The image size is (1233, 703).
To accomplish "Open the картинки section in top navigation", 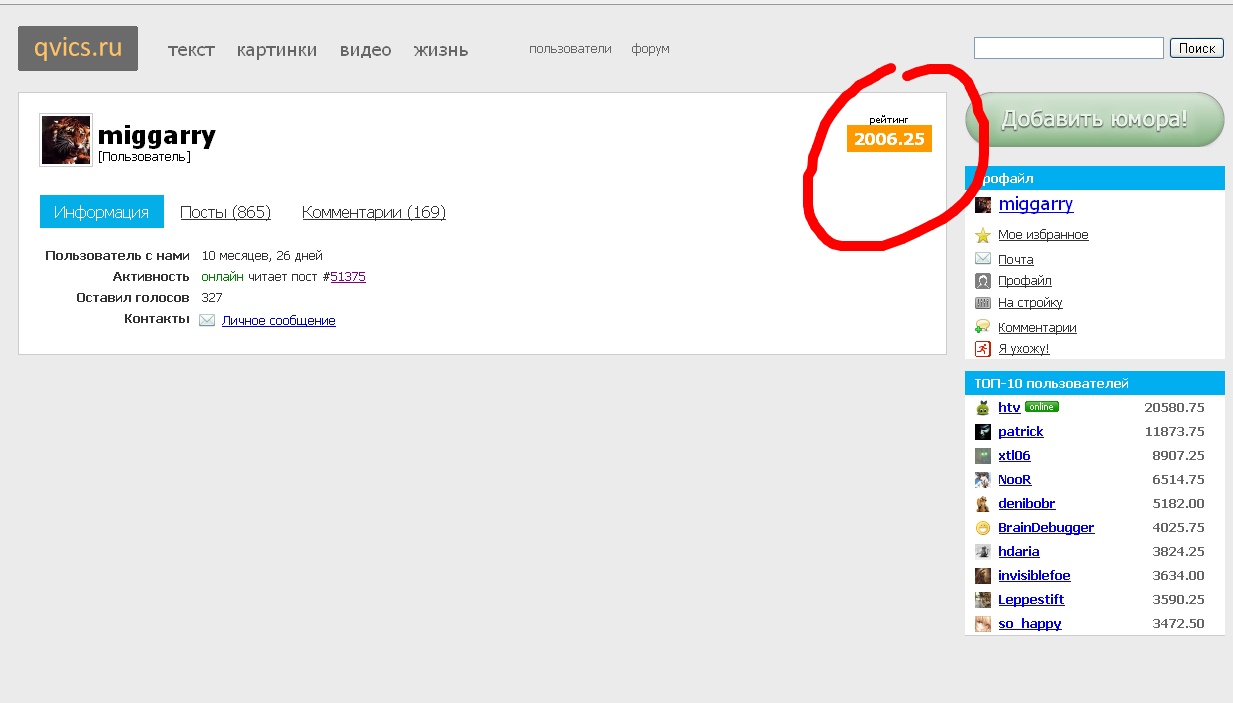I will click(x=277, y=50).
